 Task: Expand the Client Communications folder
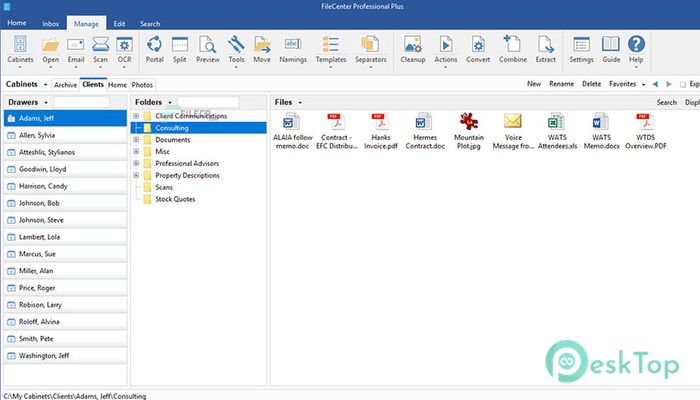click(x=136, y=116)
